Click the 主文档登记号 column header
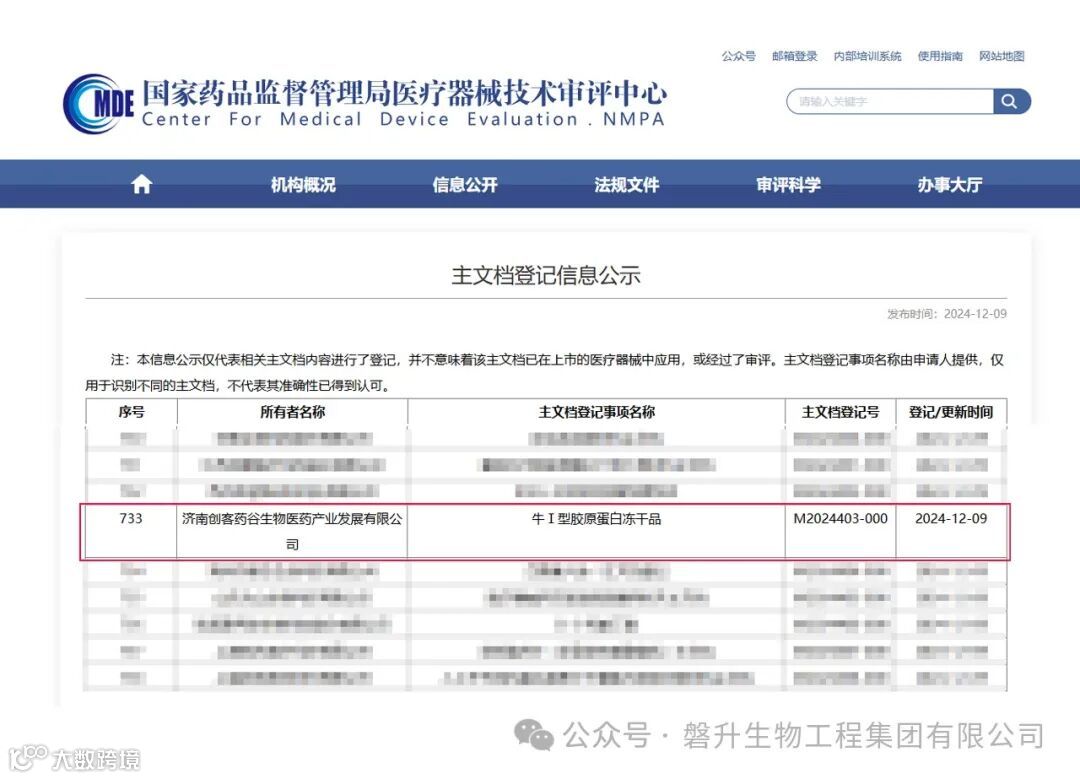 point(841,412)
